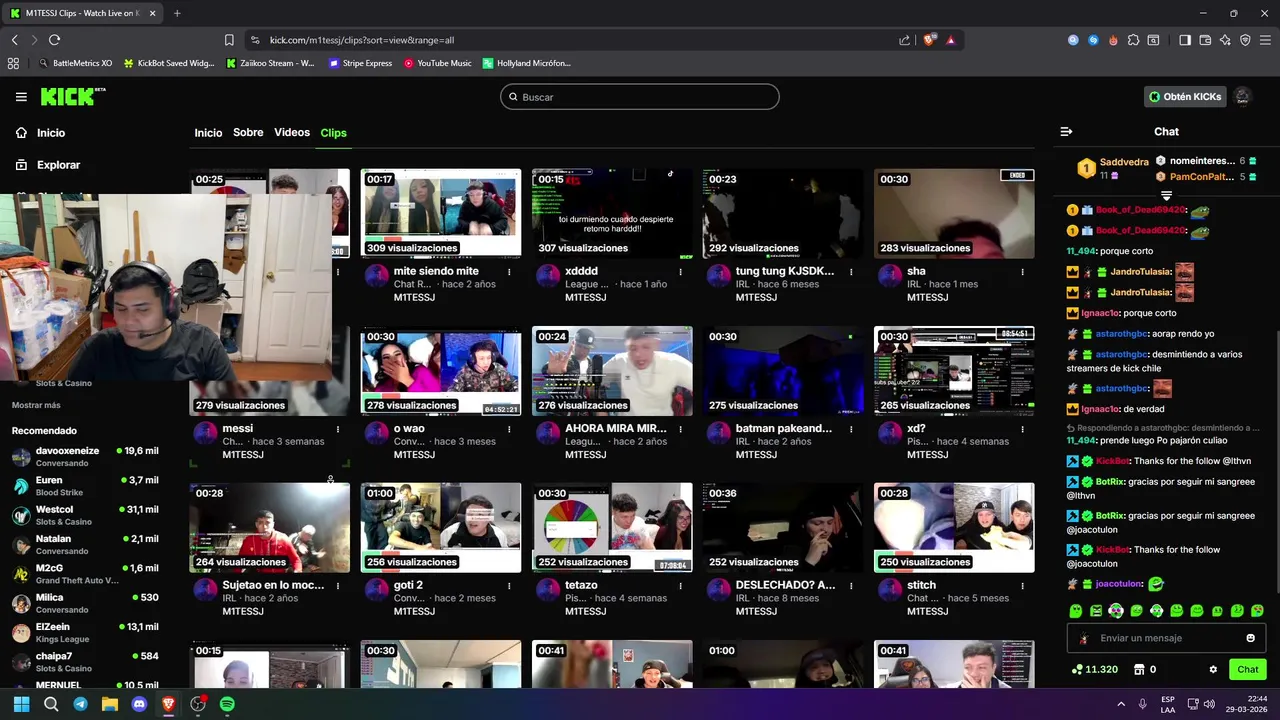The height and width of the screenshot is (720, 1280).
Task: Go to Inicio via the home icon
Action: point(21,133)
